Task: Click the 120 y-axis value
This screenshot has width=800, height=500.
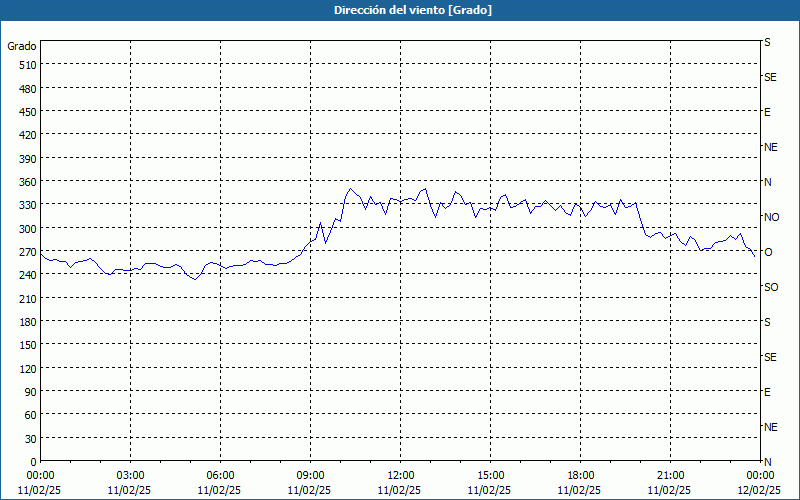Action: pyautogui.click(x=29, y=369)
